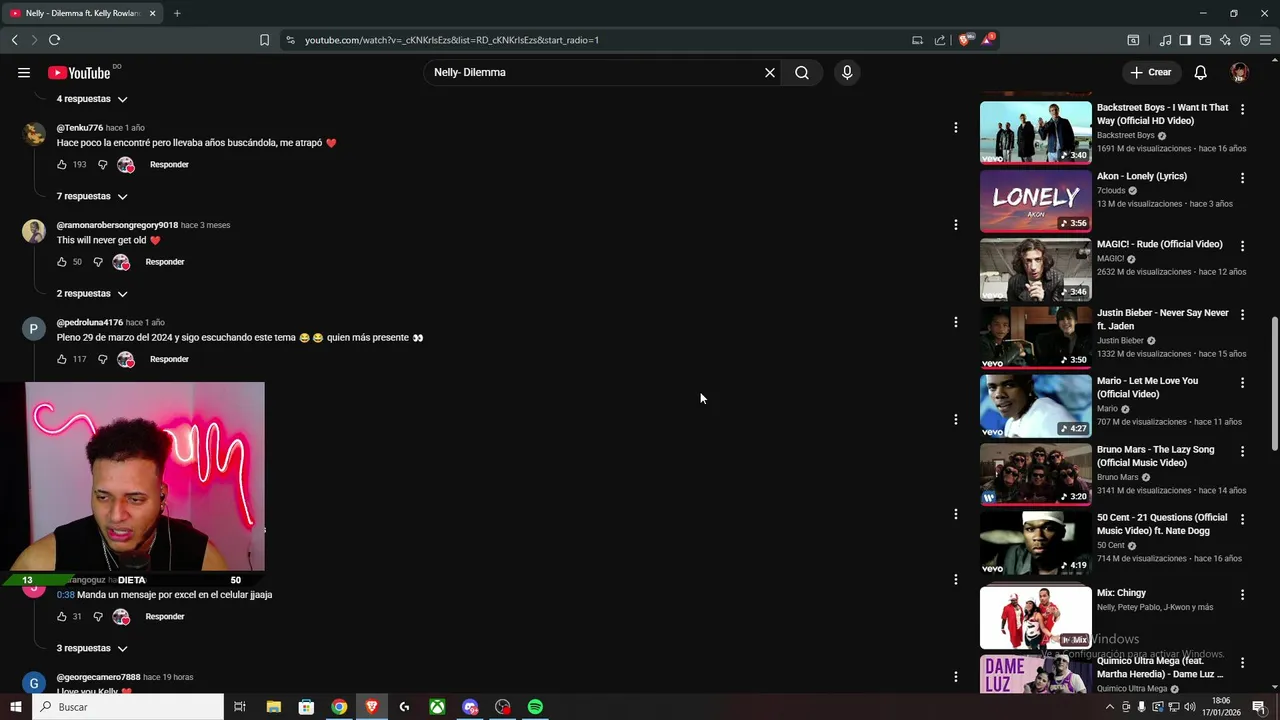Expand the 3 respuestas thread
Image resolution: width=1280 pixels, height=720 pixels.
(x=92, y=648)
